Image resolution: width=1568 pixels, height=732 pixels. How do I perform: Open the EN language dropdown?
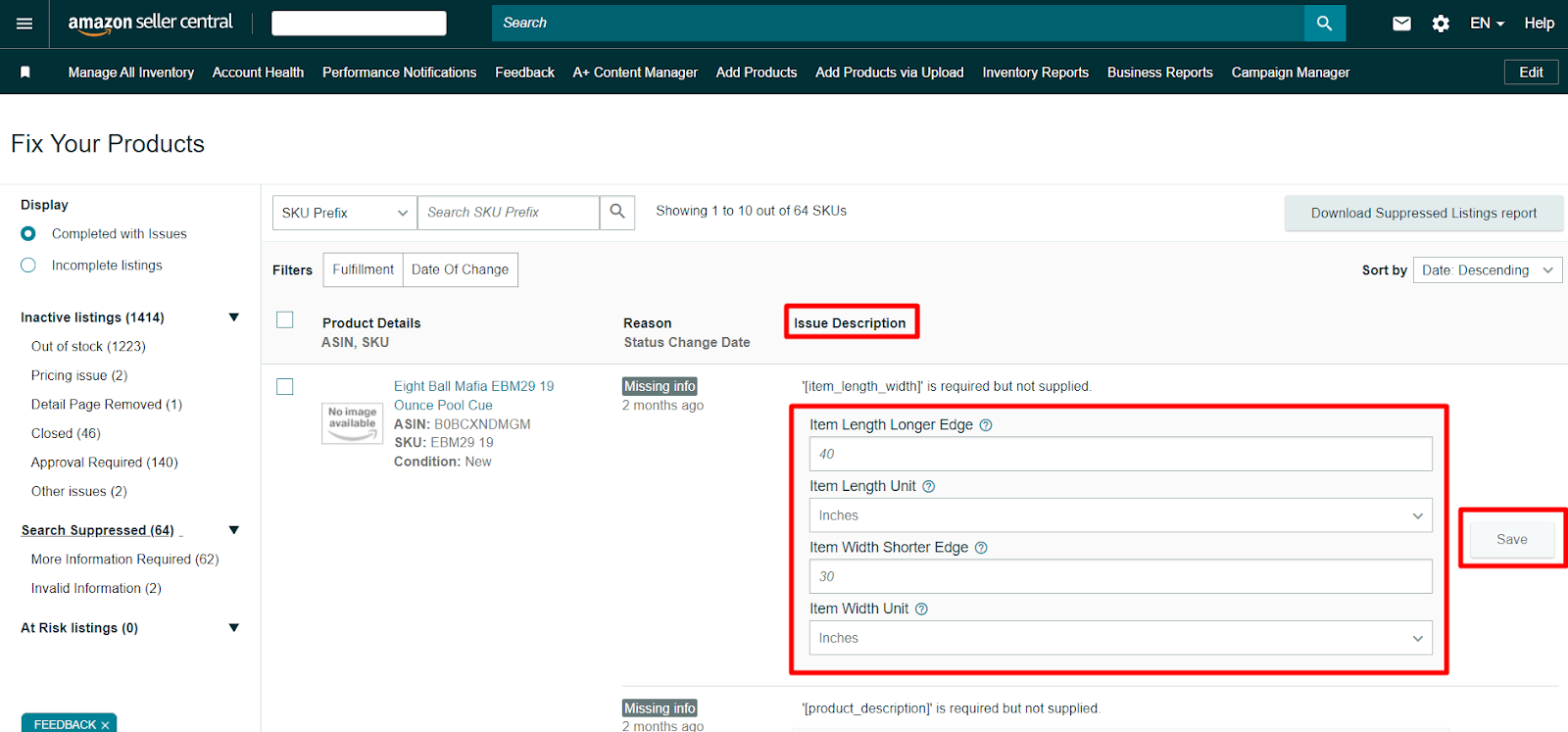[x=1487, y=24]
